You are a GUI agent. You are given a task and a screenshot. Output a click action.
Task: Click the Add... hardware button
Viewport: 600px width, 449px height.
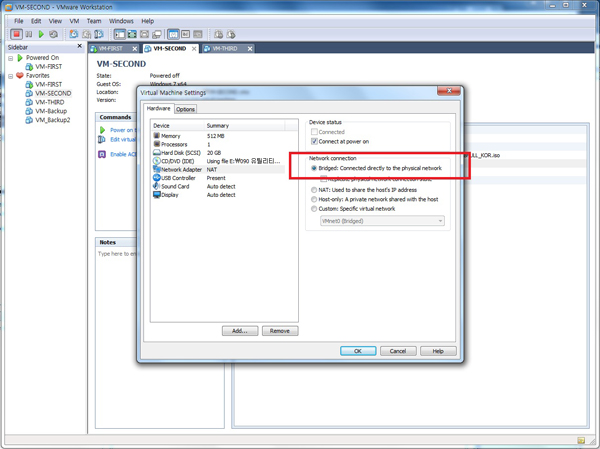pyautogui.click(x=240, y=331)
